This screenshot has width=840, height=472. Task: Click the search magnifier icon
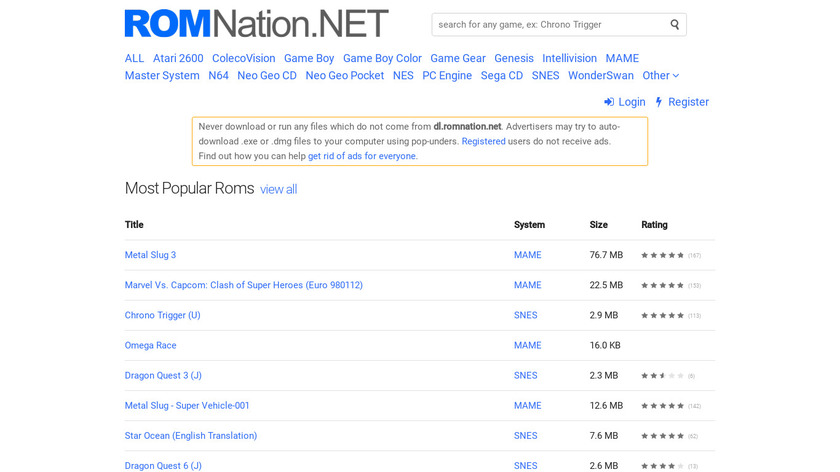coord(674,24)
